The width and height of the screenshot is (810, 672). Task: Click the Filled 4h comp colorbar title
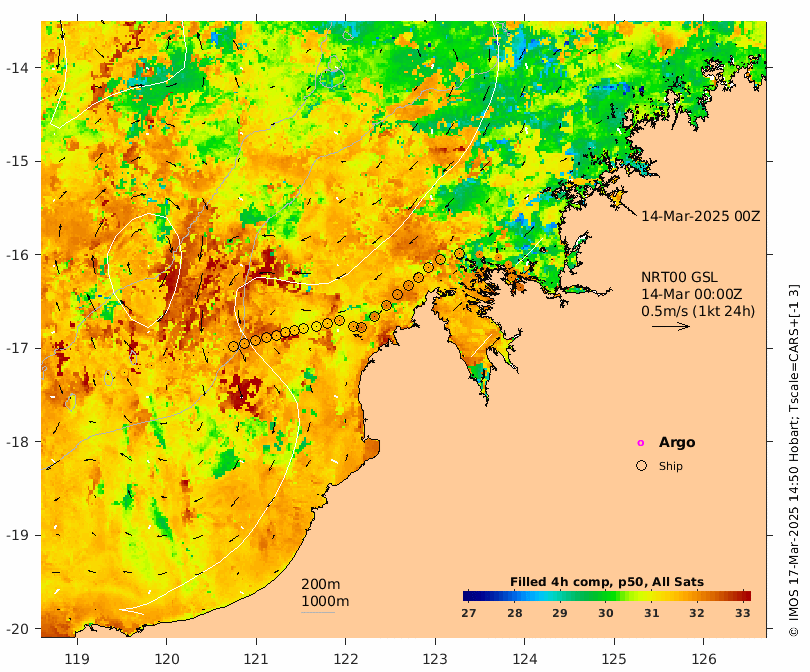point(606,582)
